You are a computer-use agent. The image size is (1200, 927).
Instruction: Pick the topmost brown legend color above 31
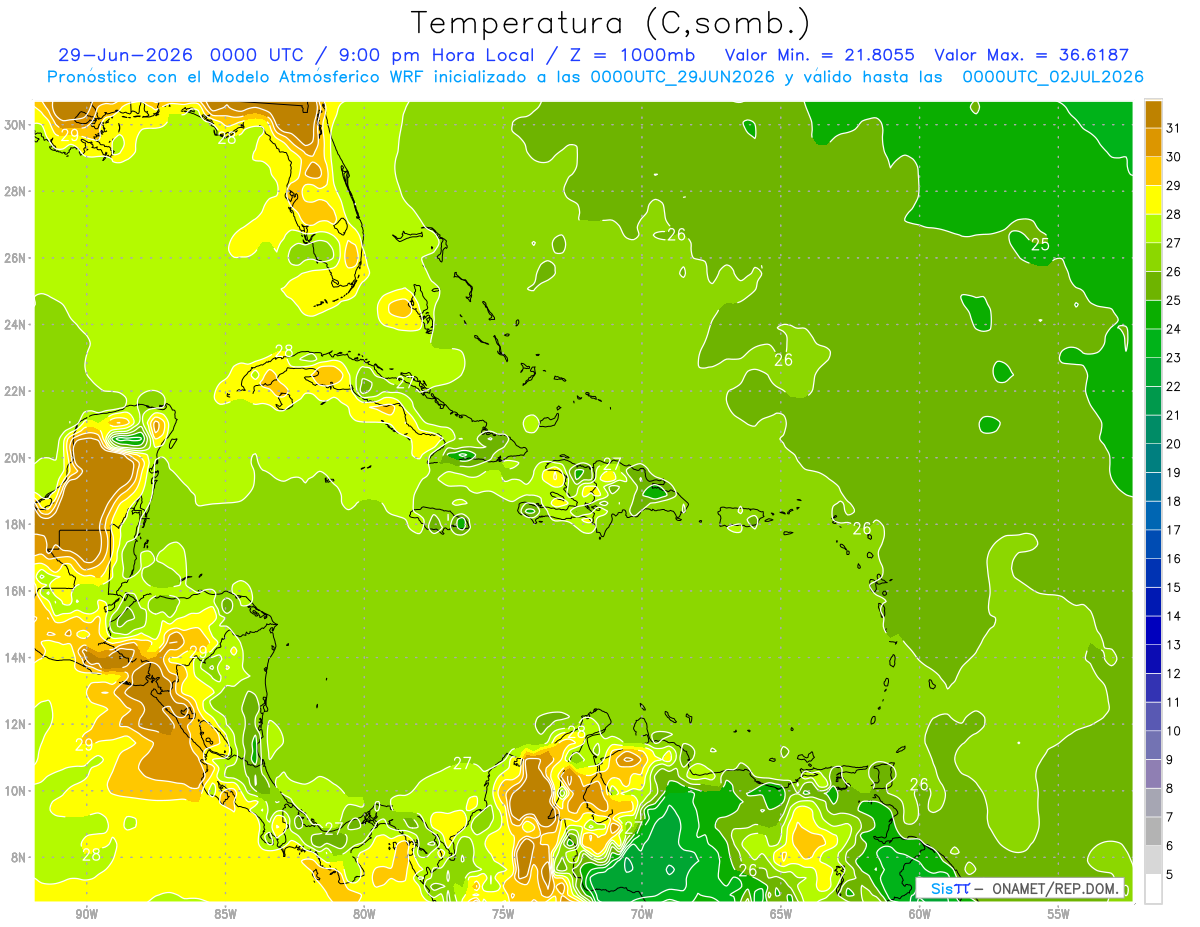1153,114
